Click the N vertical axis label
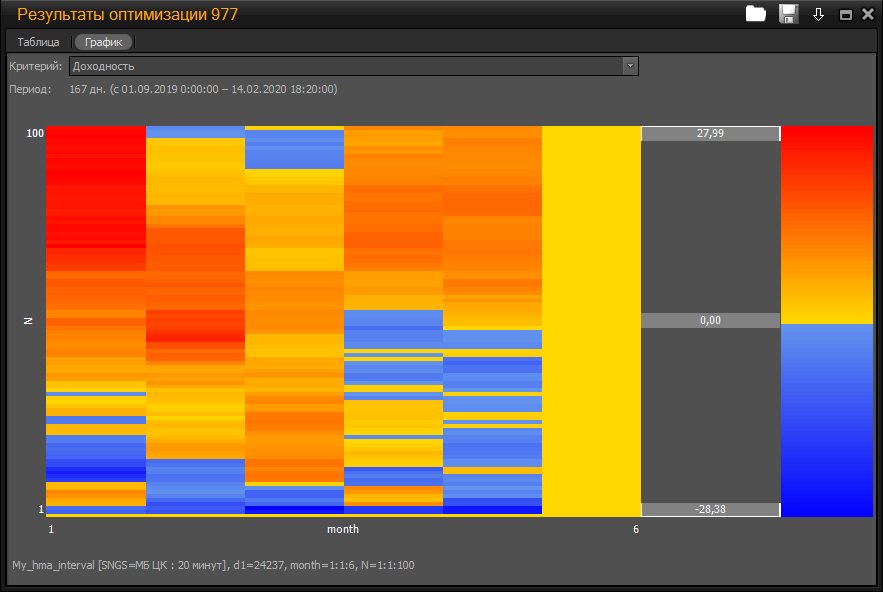Screen dimensions: 883x593 click(28, 321)
